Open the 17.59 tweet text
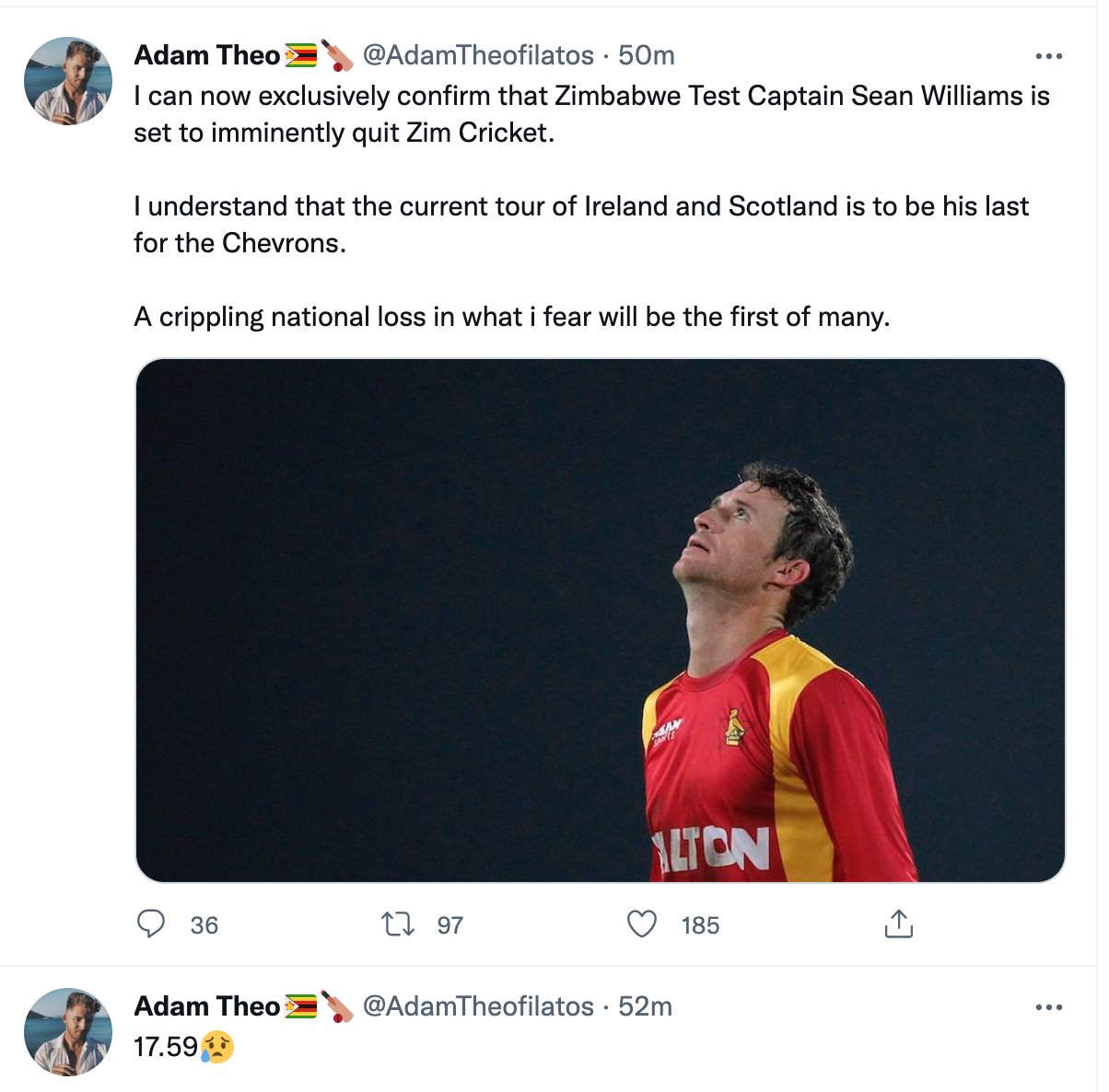This screenshot has width=1109, height=1092. click(166, 1047)
